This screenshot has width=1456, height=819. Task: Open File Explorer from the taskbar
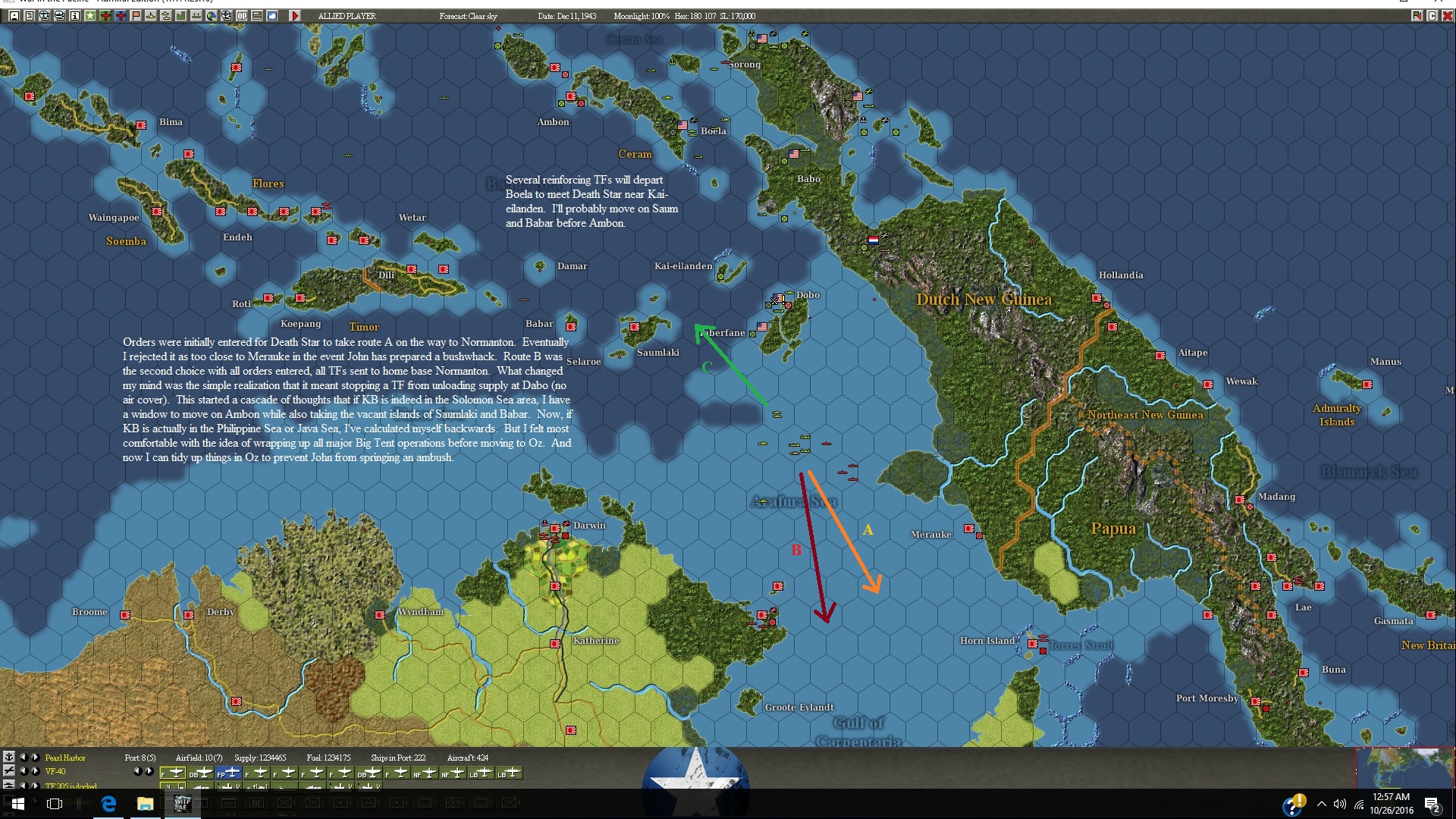(x=145, y=804)
